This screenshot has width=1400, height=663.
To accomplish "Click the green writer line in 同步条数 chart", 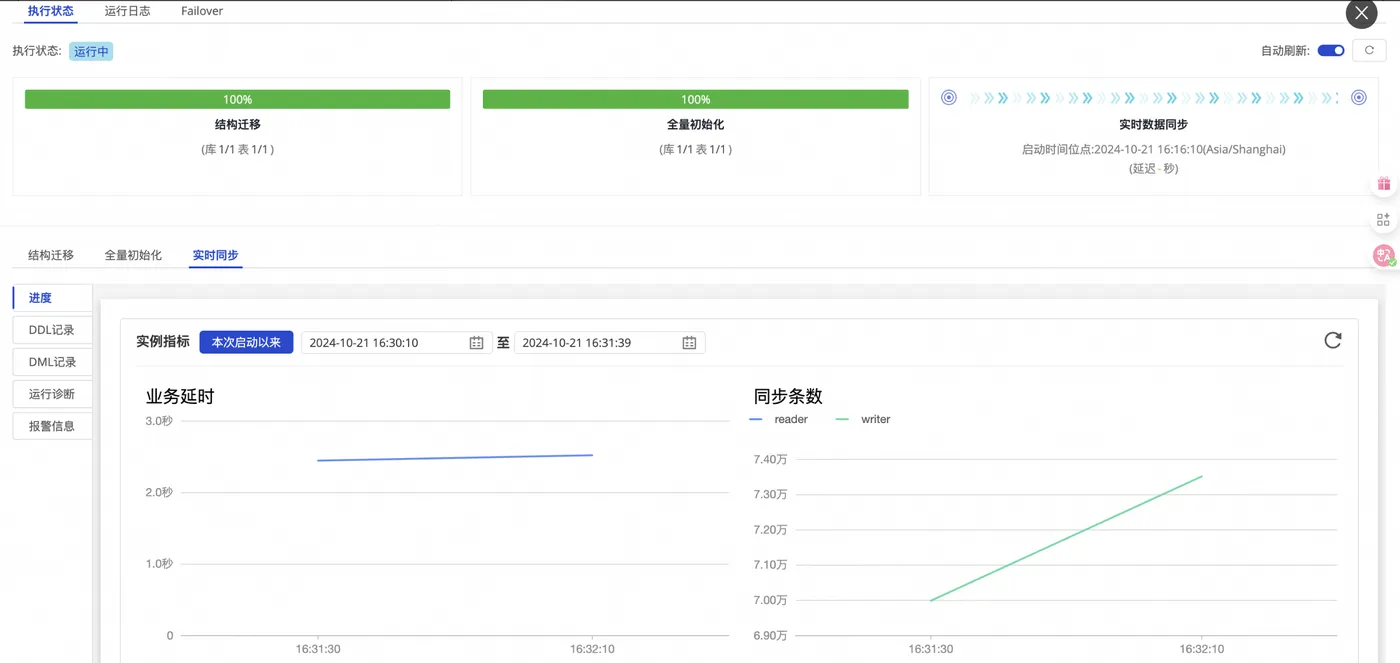I will pos(1066,538).
